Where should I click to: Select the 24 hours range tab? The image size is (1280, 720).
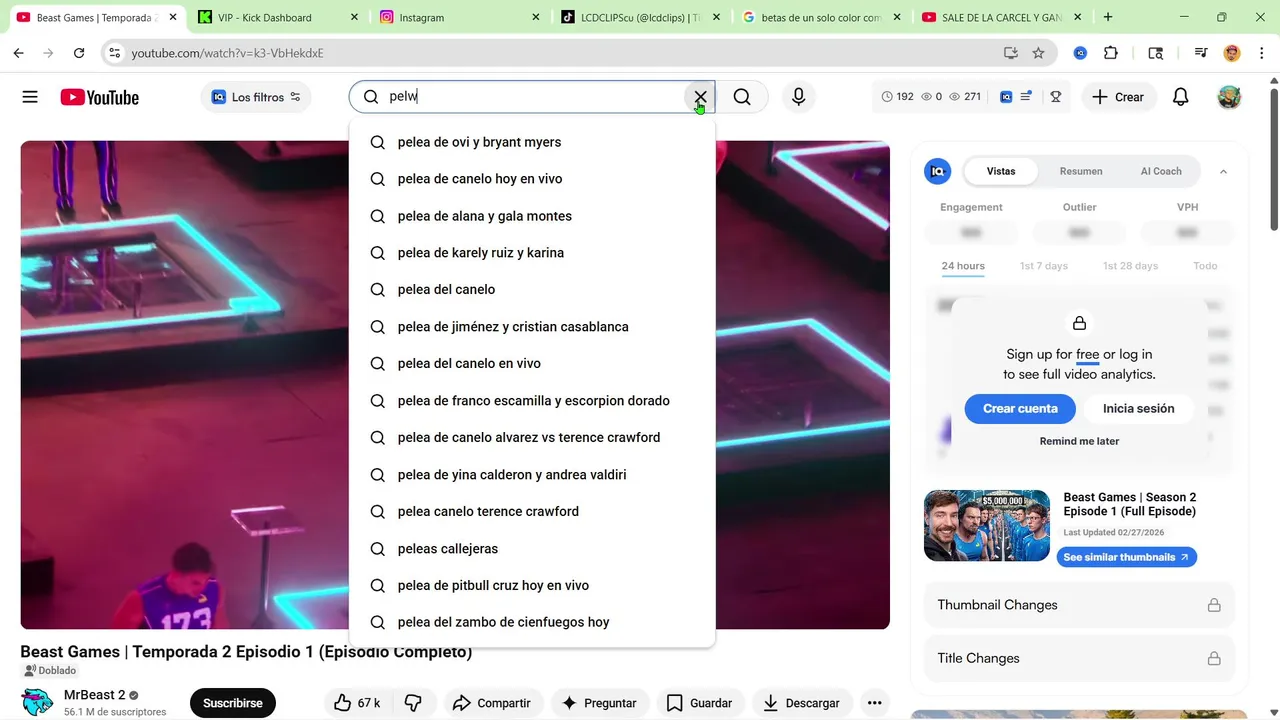click(963, 266)
